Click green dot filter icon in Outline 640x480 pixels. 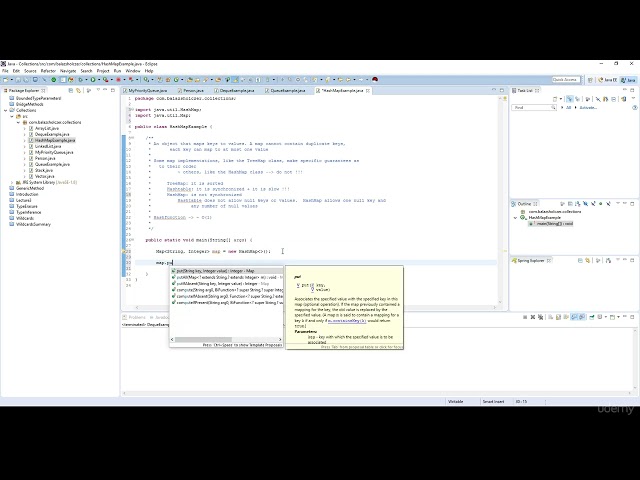[x=600, y=204]
